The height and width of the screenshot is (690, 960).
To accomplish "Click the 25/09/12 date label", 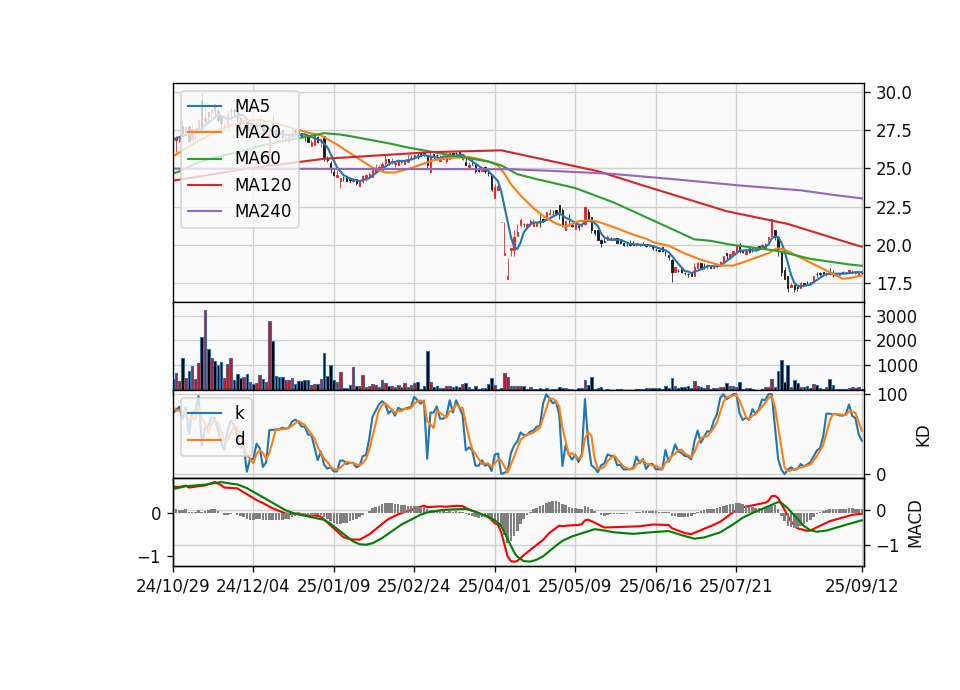I will [x=862, y=586].
